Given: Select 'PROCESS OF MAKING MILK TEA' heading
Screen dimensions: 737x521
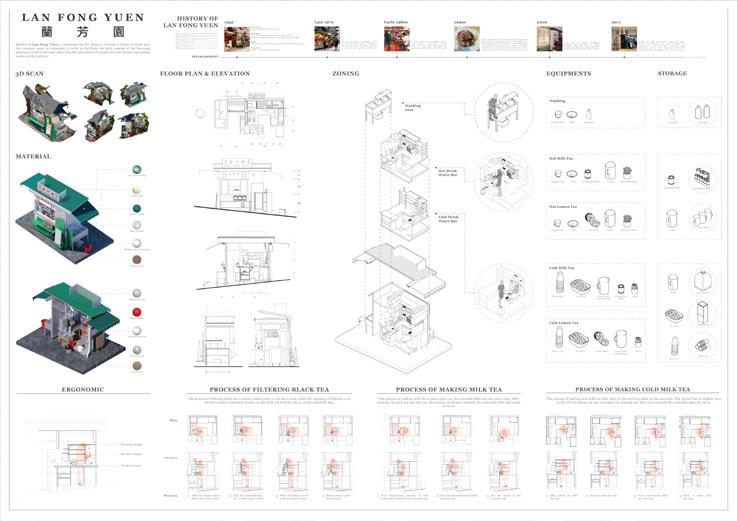Looking at the screenshot, I should click(448, 390).
